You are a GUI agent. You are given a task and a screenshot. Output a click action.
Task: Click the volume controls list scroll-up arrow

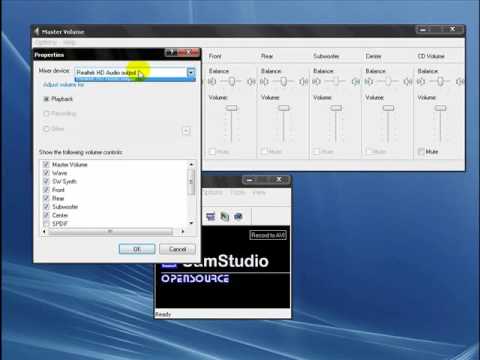tap(191, 164)
